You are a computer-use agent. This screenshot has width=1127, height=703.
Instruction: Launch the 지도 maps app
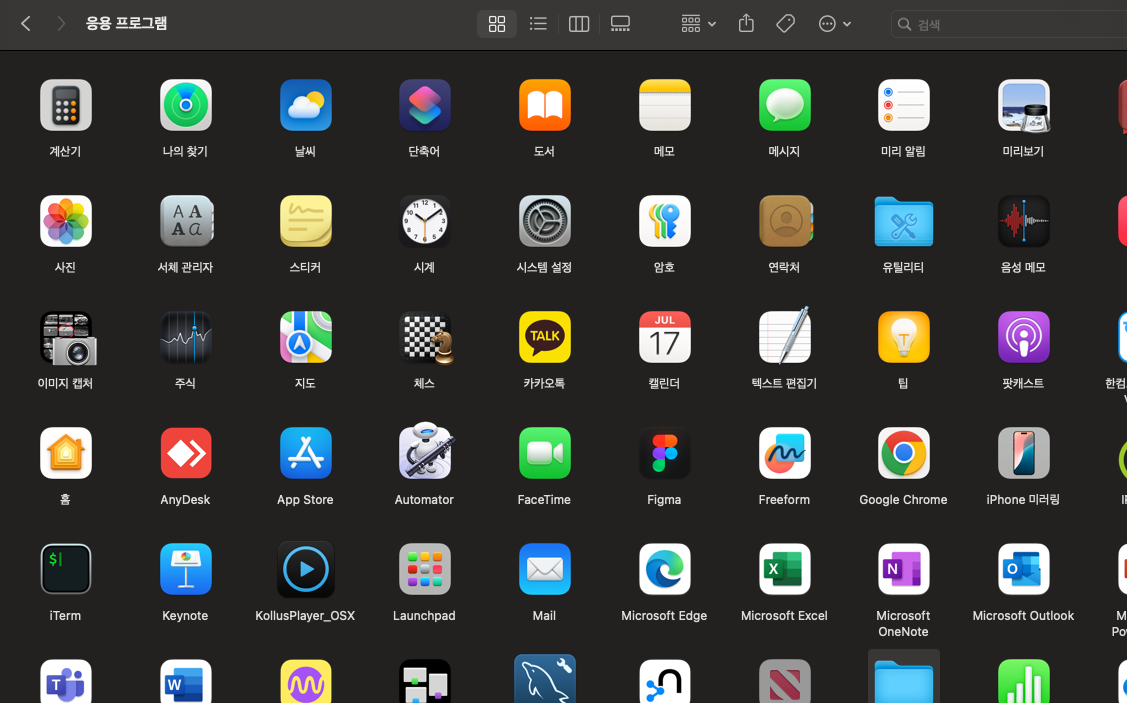305,337
